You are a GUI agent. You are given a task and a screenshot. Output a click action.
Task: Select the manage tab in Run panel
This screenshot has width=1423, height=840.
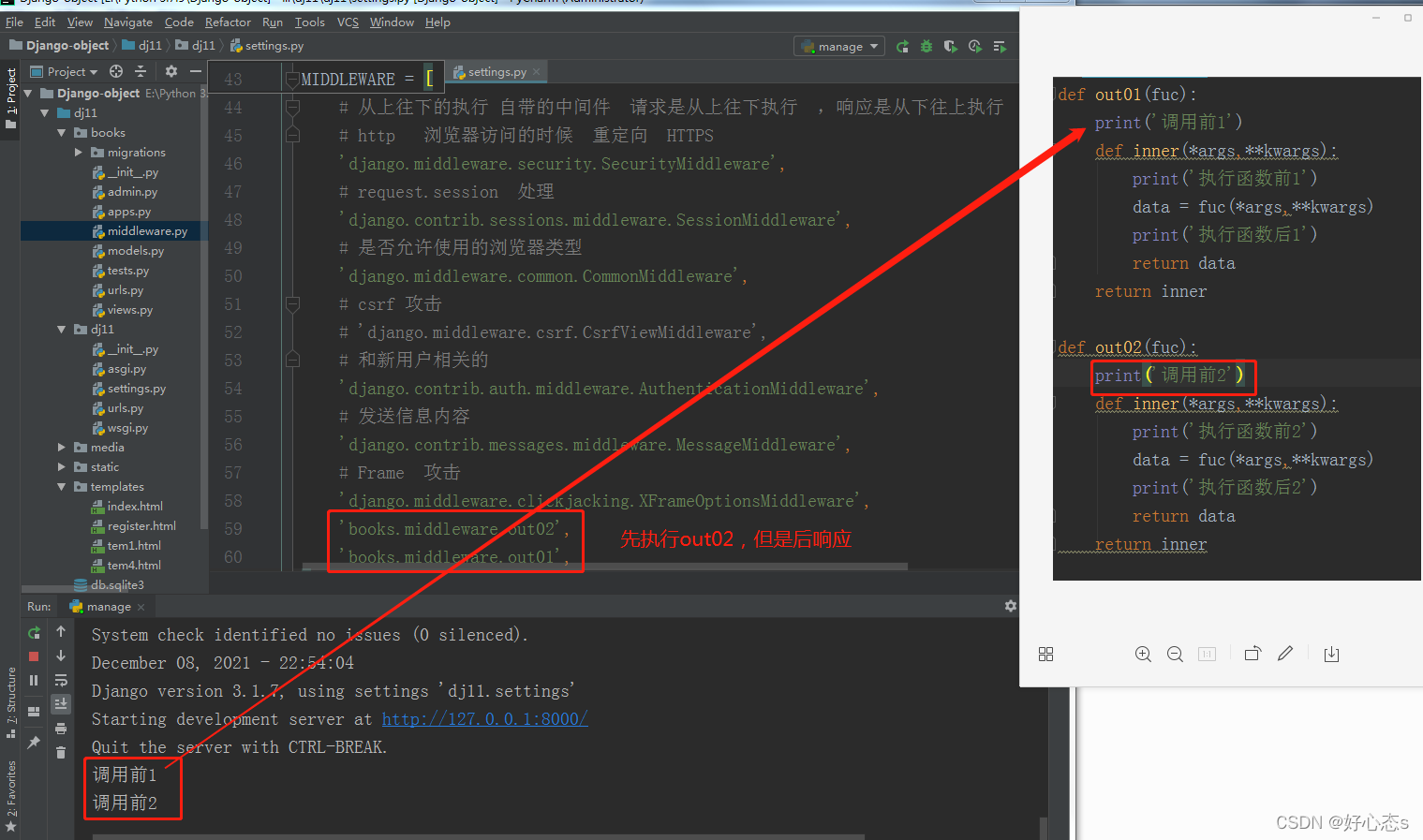[109, 607]
